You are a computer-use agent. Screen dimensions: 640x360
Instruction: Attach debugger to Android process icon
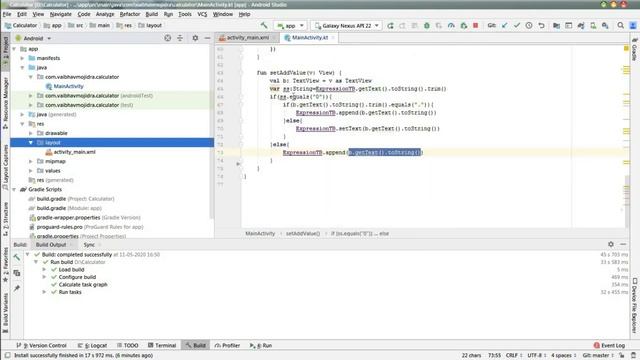click(464, 25)
